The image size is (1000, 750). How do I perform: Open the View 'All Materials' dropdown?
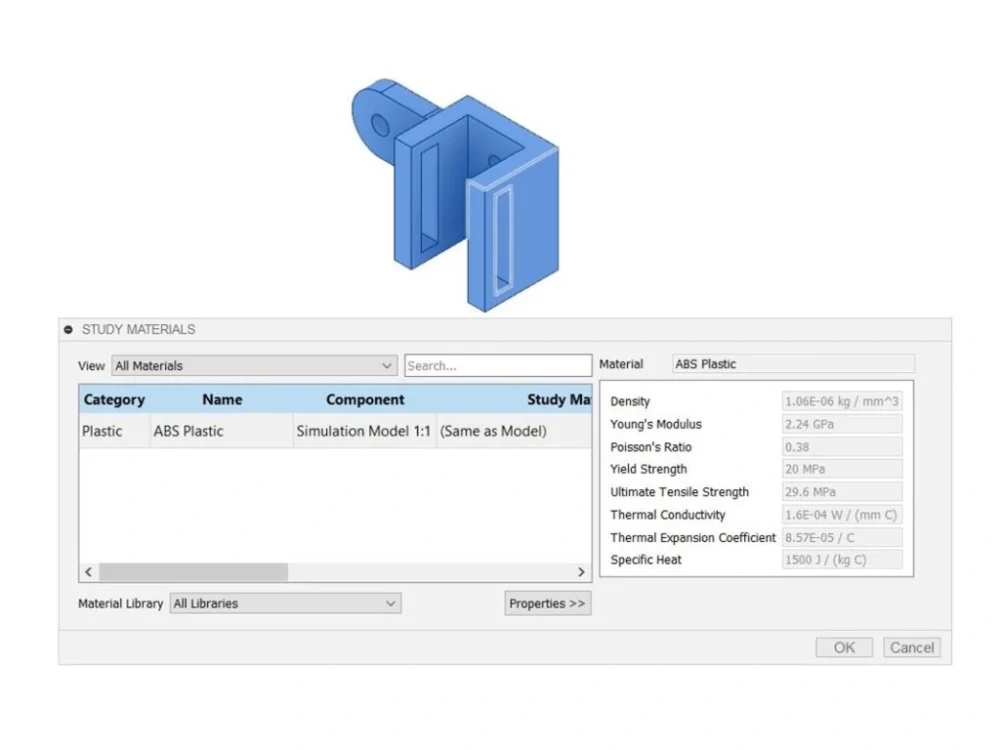pos(254,366)
